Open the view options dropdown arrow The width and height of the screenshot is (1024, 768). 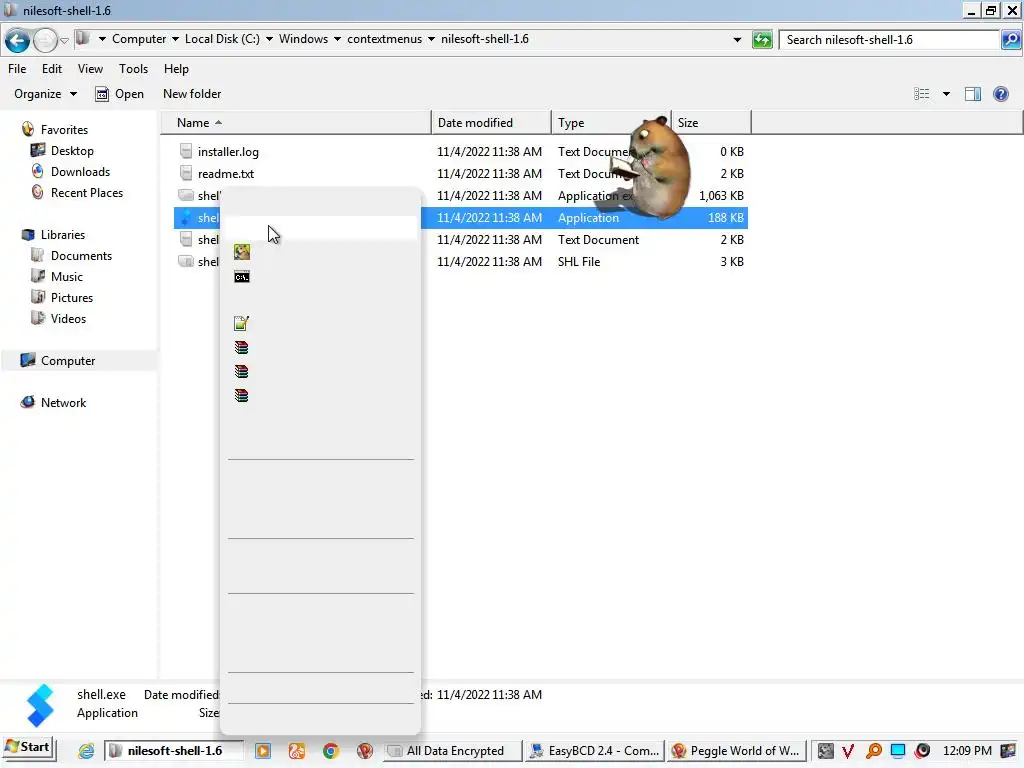(946, 94)
